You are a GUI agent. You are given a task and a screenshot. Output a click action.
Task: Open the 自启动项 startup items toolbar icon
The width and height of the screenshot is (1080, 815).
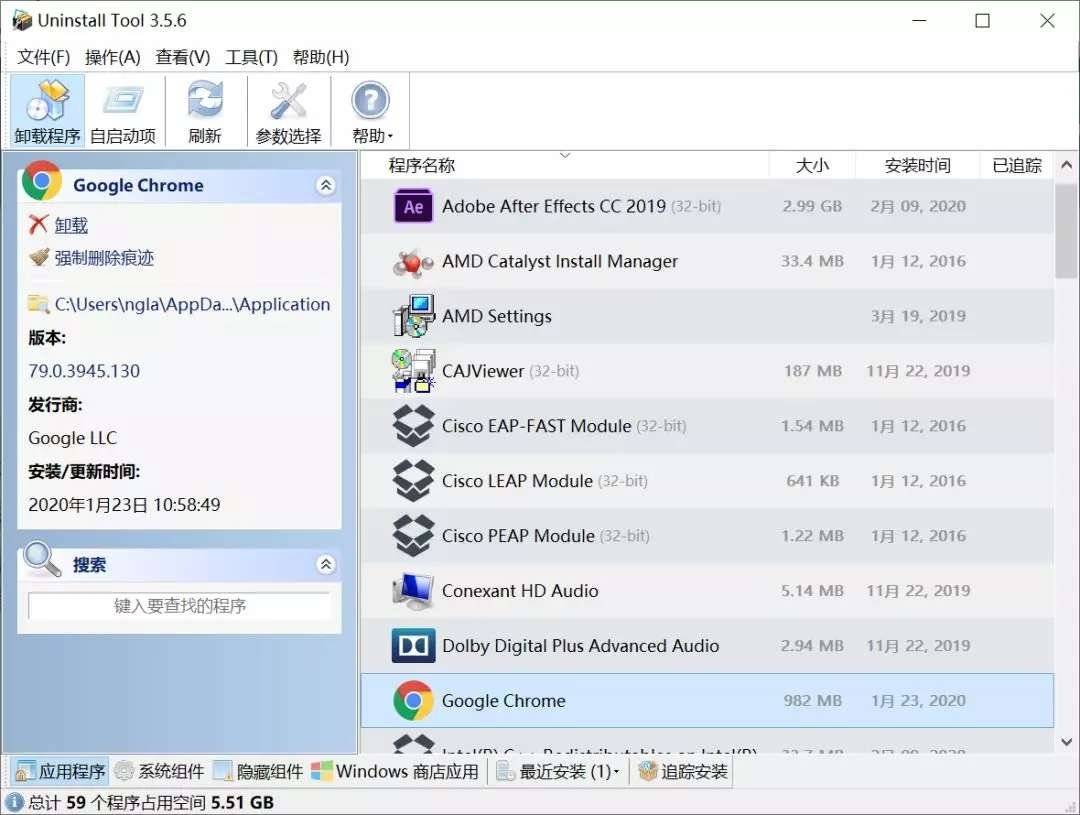click(x=123, y=110)
